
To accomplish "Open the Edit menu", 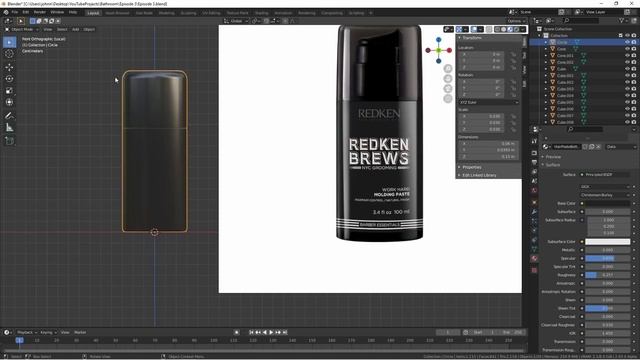I will tap(26, 12).
